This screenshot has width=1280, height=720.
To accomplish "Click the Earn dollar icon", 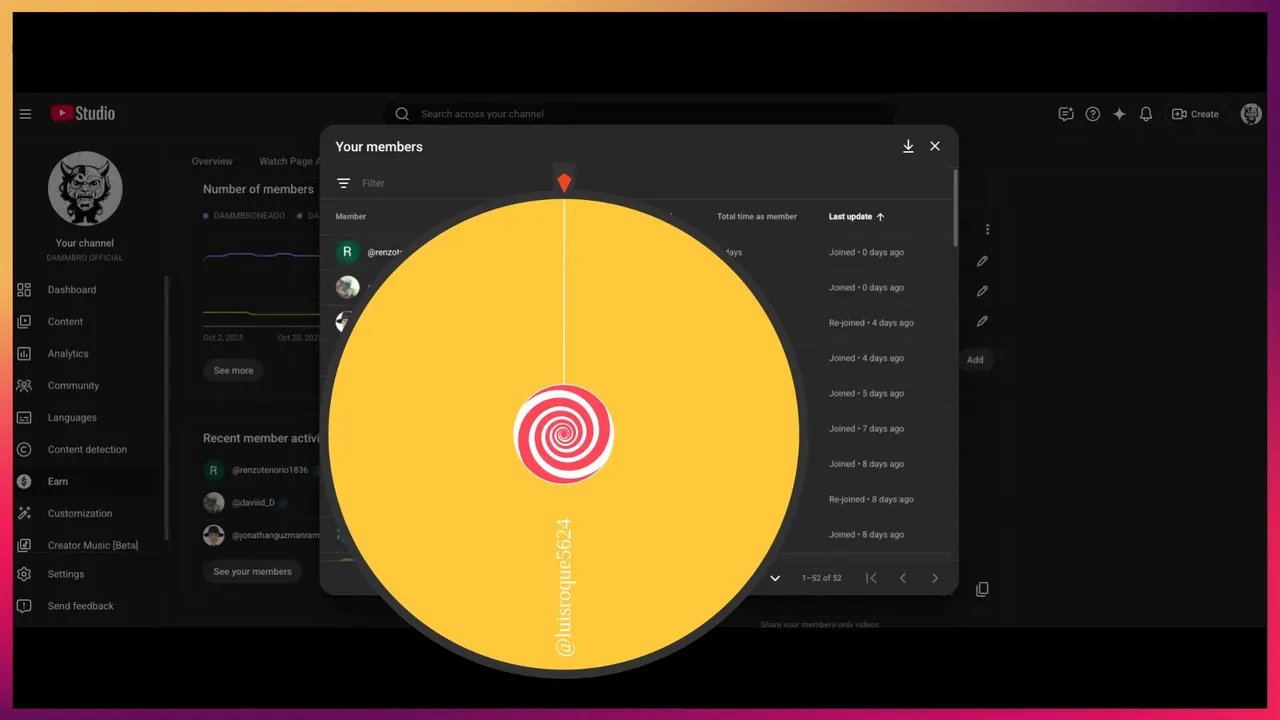I will point(24,482).
